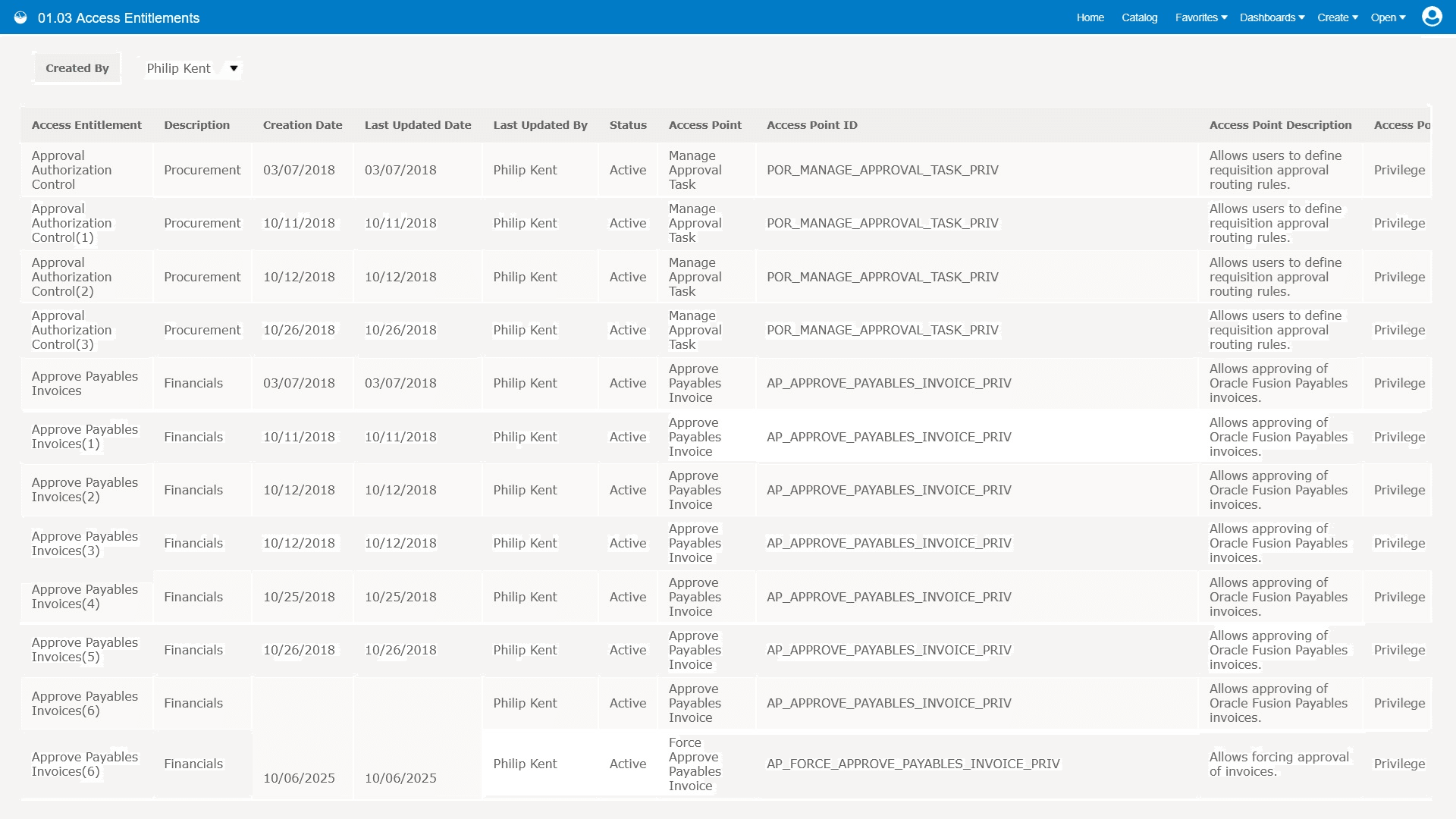1456x819 pixels.
Task: Click the Created By prompt label
Action: point(77,68)
